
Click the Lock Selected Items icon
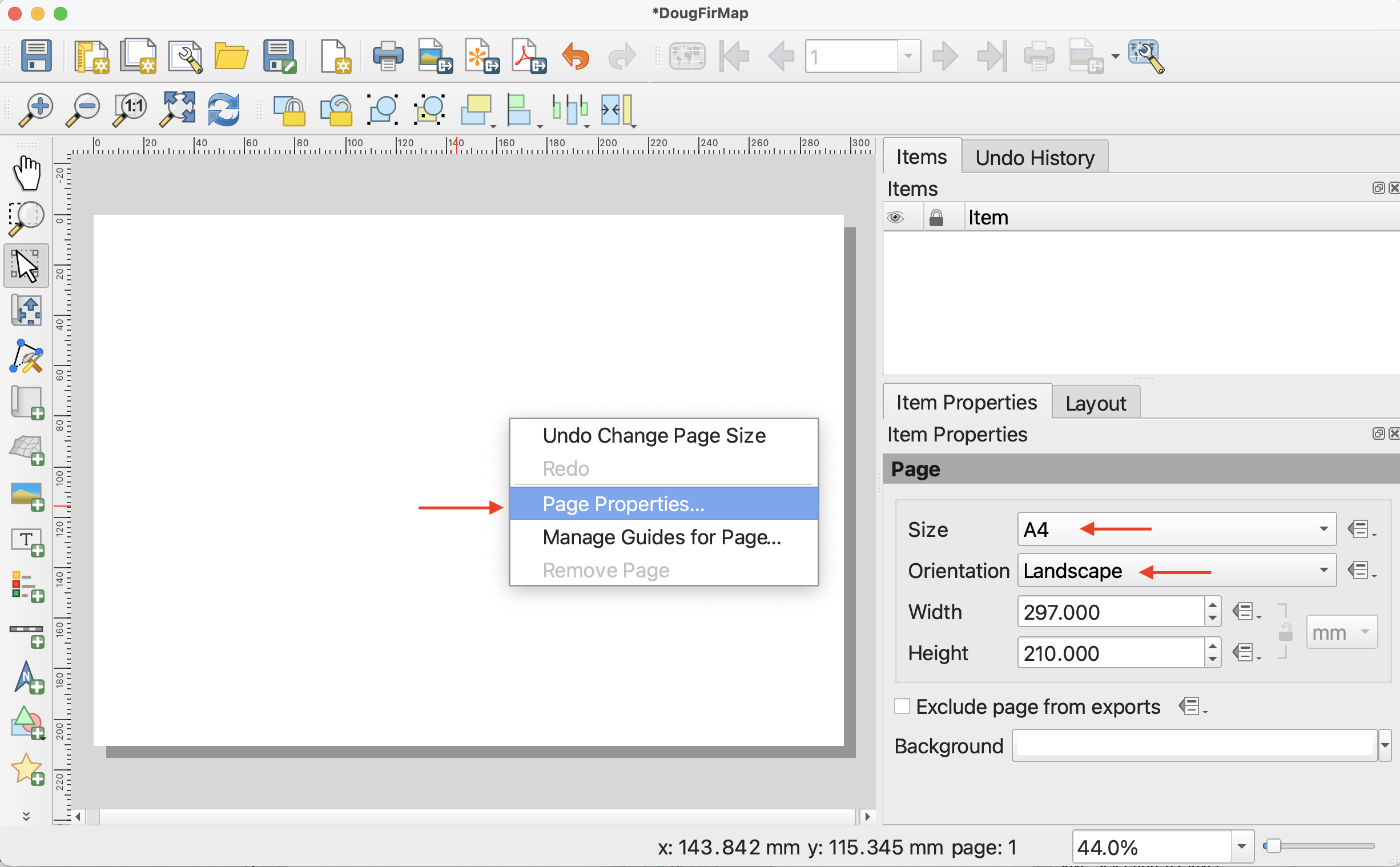[x=289, y=110]
